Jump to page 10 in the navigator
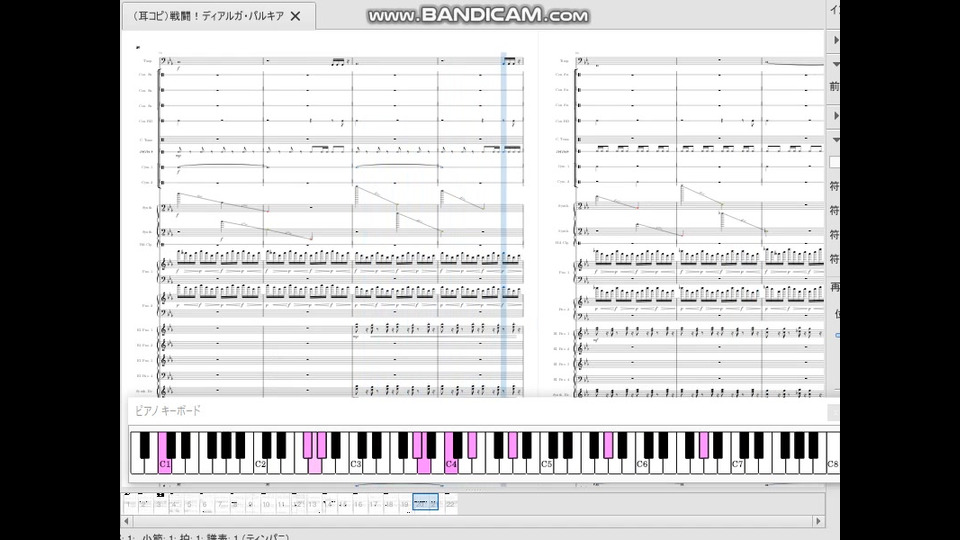Screen dimensions: 960x540 (266, 504)
